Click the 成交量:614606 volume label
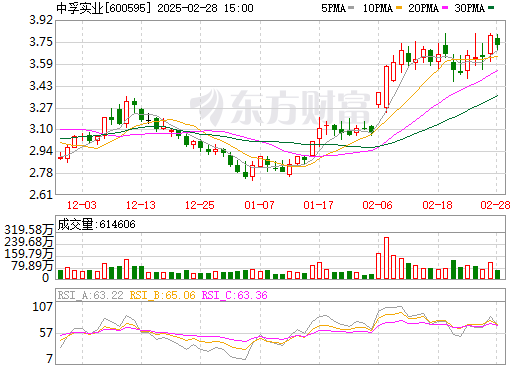The width and height of the screenshot is (520, 365). tap(97, 224)
